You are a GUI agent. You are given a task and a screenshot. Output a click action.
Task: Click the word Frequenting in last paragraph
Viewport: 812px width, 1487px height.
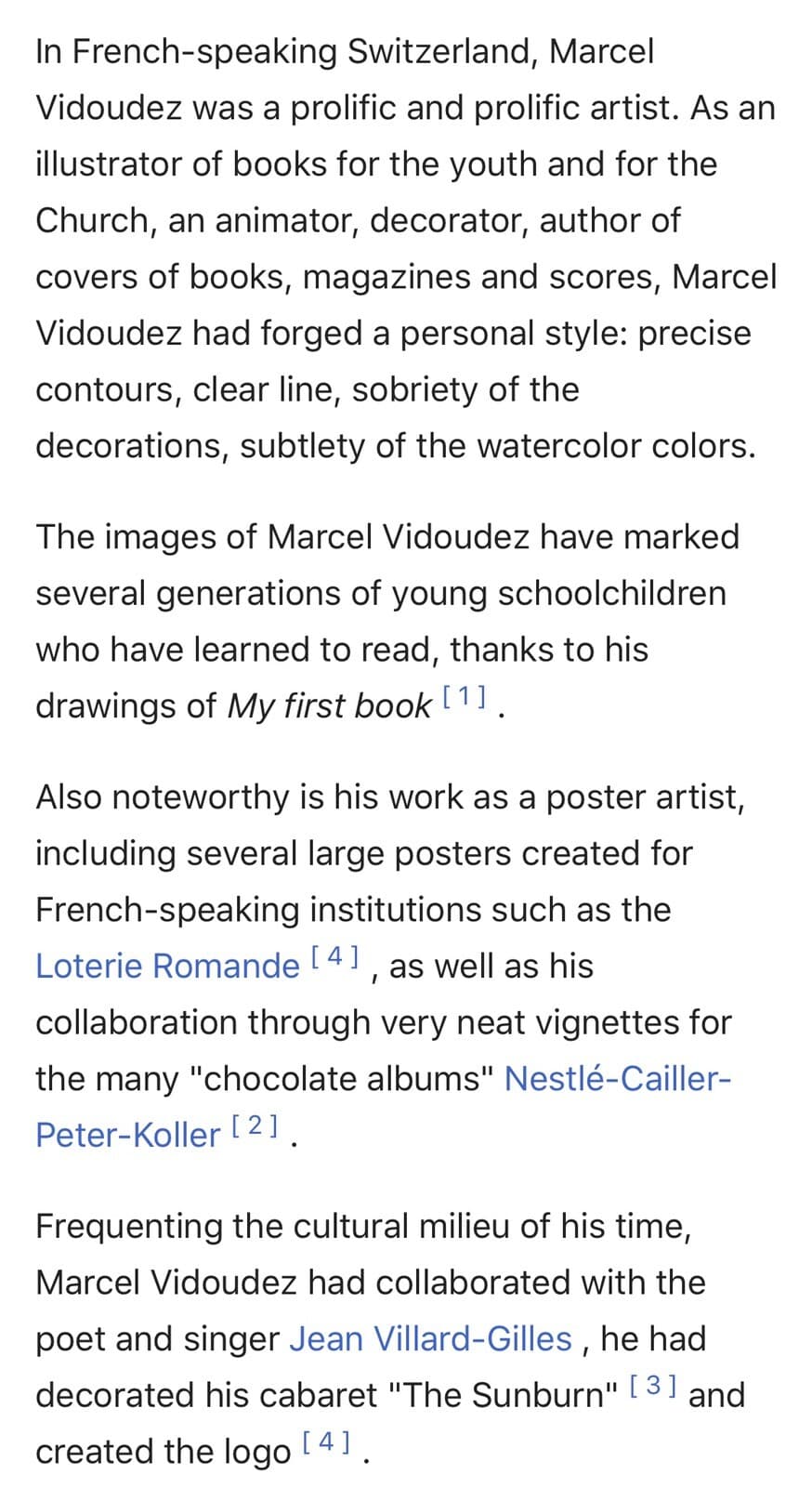click(x=129, y=1227)
